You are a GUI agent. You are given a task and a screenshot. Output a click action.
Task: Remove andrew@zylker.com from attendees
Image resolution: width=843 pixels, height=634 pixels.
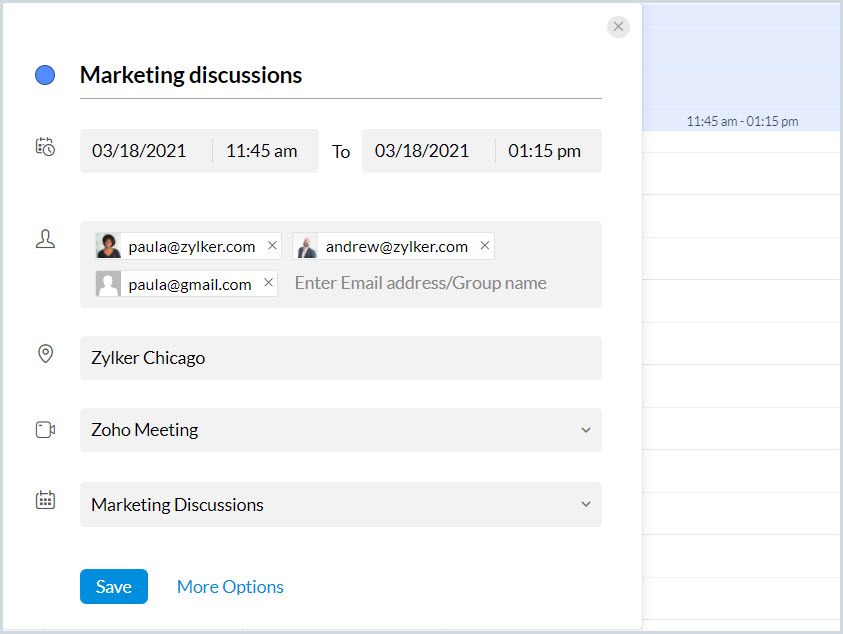485,246
